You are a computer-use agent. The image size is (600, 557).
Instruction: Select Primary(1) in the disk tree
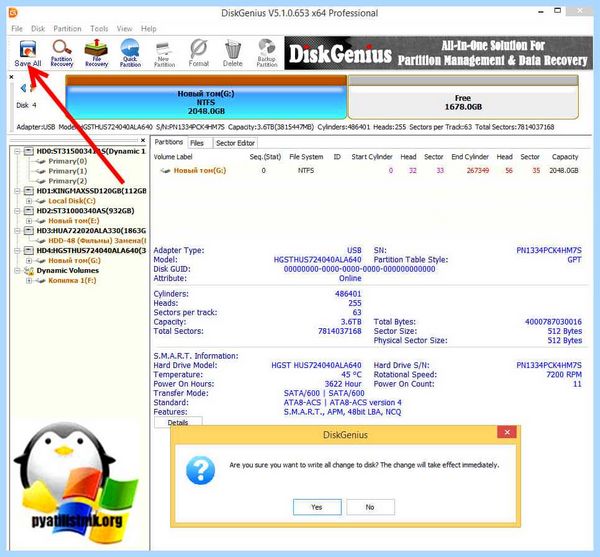pyautogui.click(x=67, y=171)
